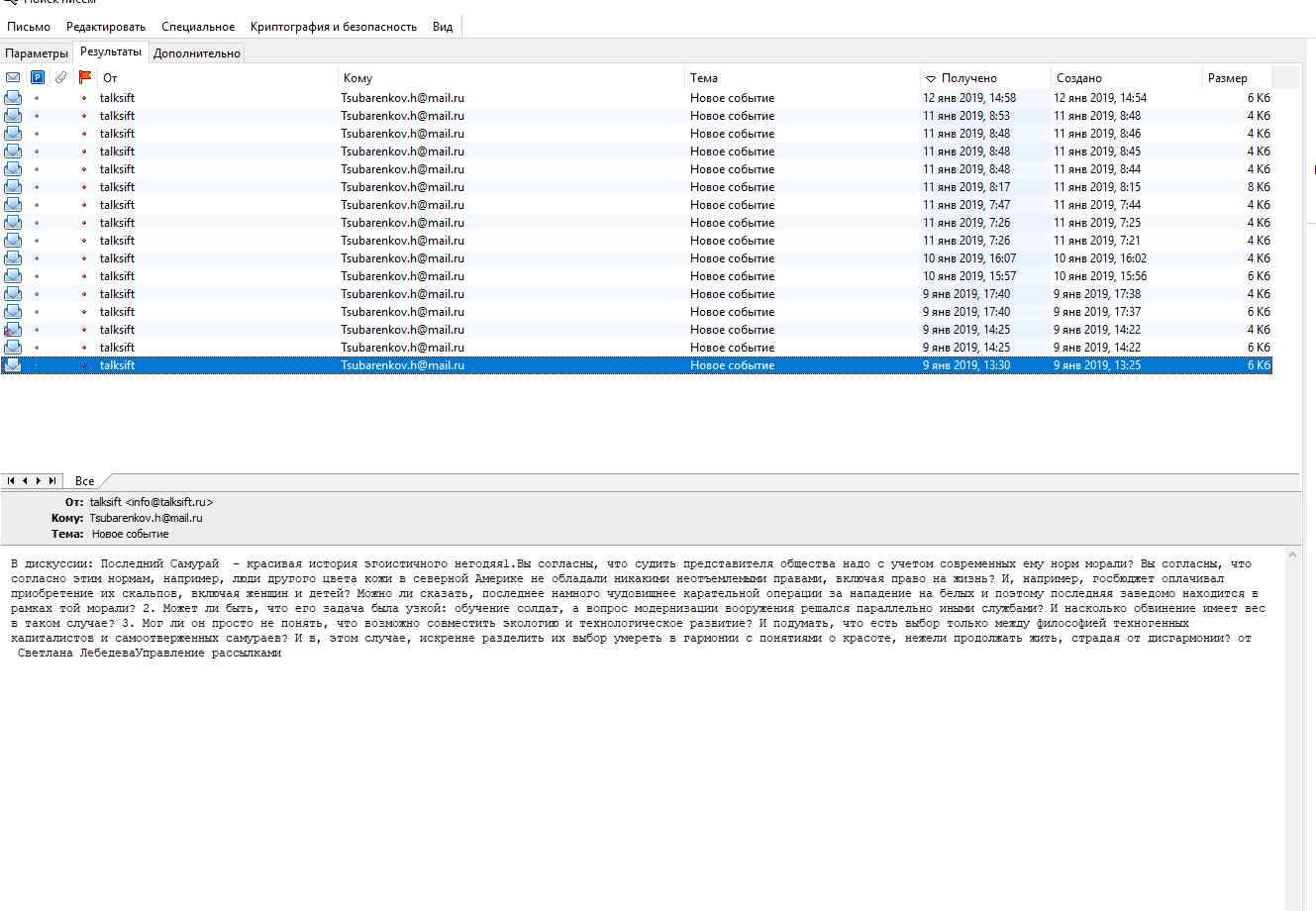Click the 8 Кб size cell
This screenshot has height=911, width=1316.
(1259, 187)
